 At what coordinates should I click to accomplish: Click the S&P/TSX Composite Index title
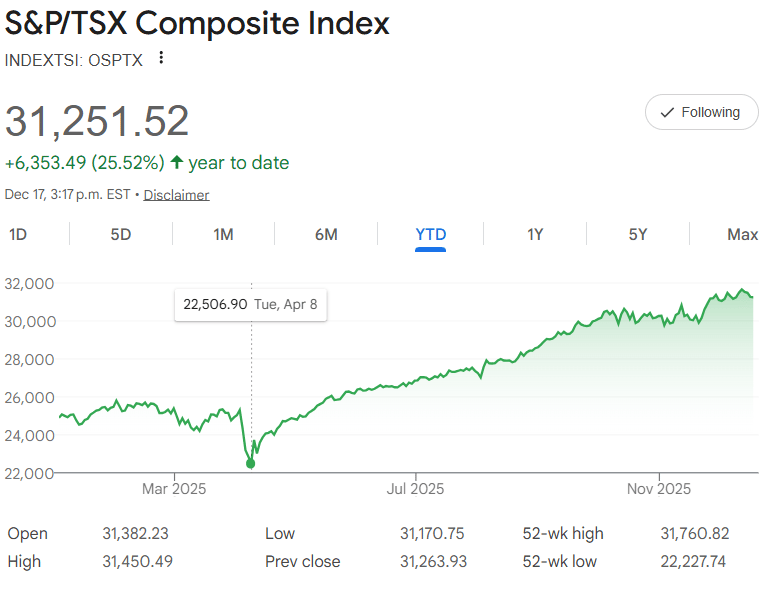pyautogui.click(x=197, y=23)
